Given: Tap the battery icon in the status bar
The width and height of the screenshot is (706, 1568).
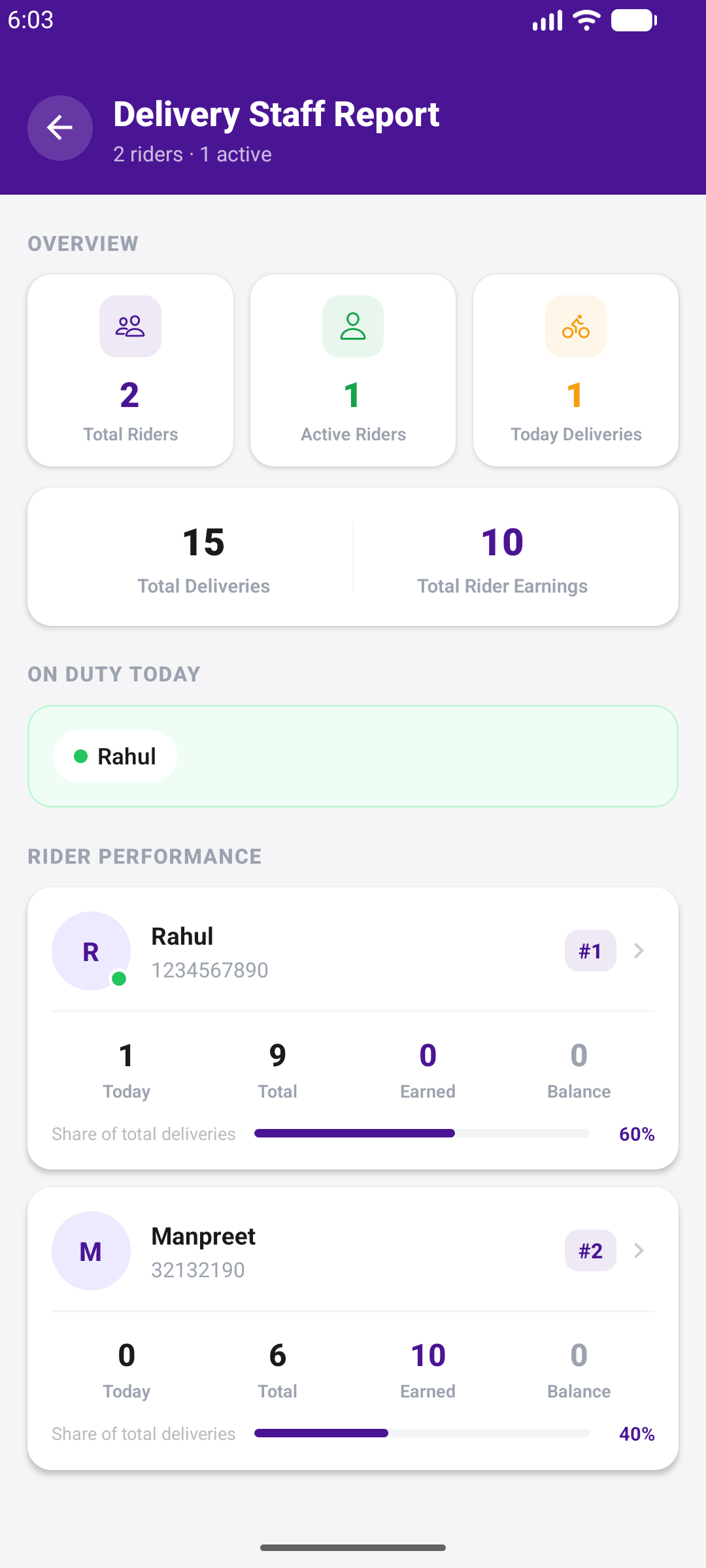Looking at the screenshot, I should (x=633, y=20).
